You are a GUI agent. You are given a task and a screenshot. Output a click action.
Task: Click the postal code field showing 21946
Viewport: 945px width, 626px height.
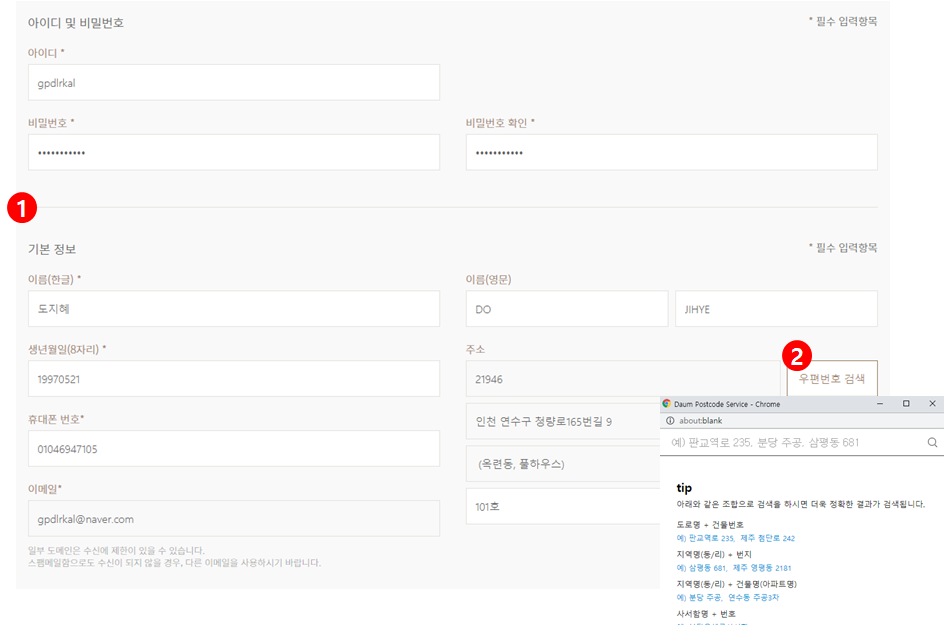[623, 379]
